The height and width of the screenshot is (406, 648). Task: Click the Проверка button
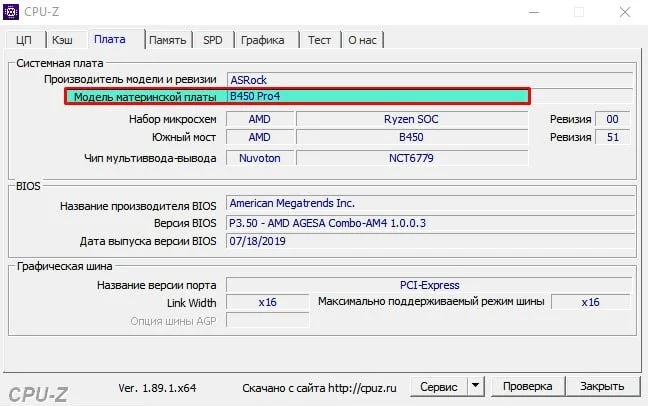click(528, 386)
